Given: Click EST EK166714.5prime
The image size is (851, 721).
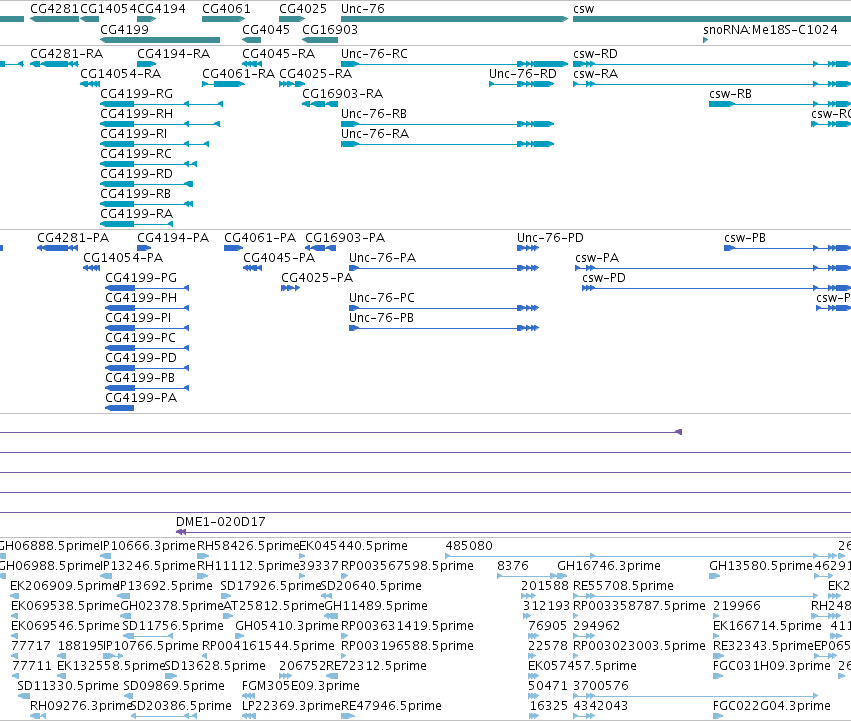Looking at the screenshot, I should tap(767, 626).
